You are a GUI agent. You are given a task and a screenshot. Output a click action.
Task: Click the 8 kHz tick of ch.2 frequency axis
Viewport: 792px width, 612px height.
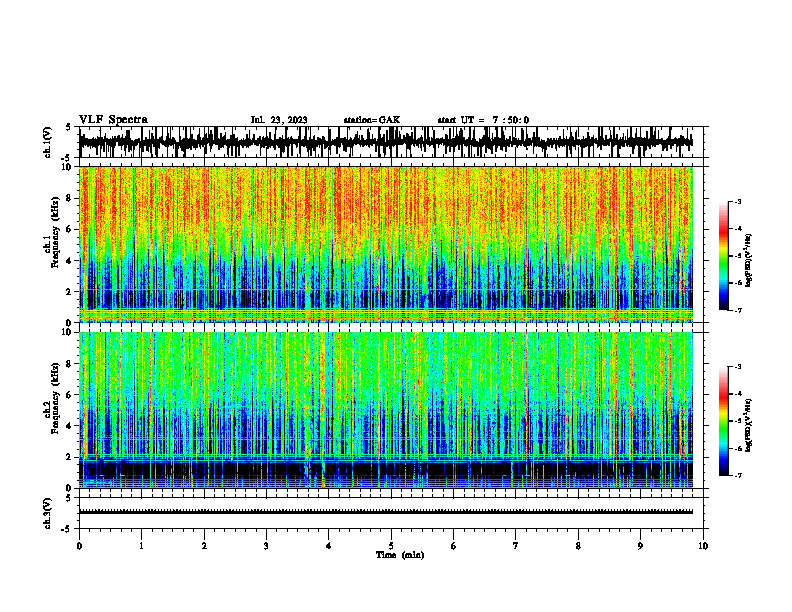tap(71, 364)
